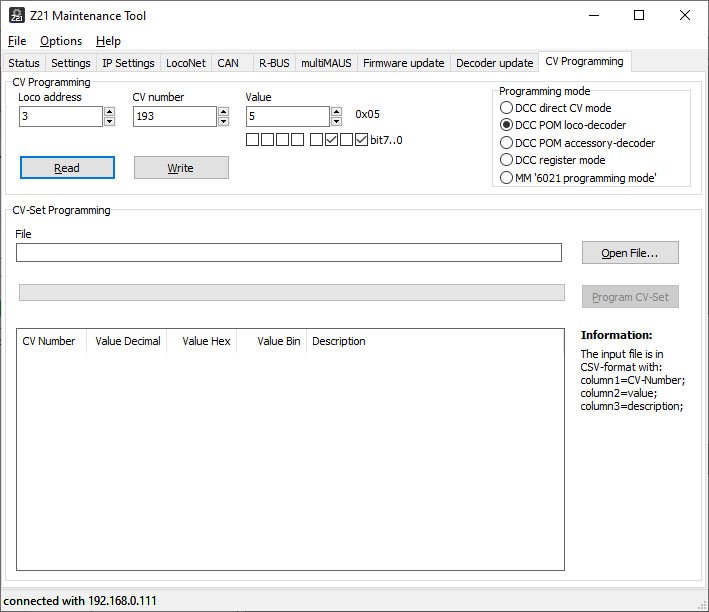
Task: Switch to the LocoNet tab
Action: point(186,63)
